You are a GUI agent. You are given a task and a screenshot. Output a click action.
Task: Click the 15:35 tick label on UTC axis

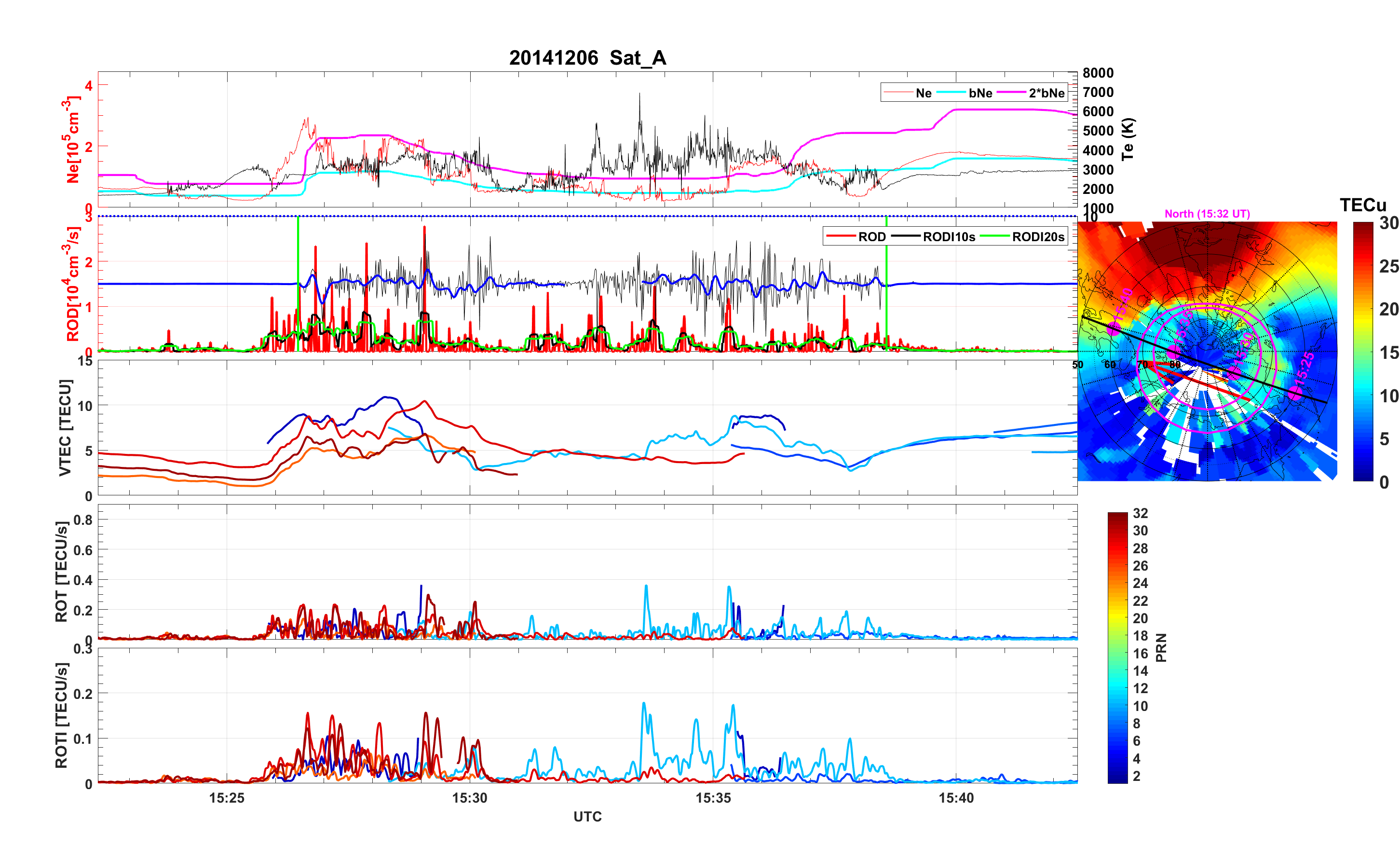click(713, 797)
